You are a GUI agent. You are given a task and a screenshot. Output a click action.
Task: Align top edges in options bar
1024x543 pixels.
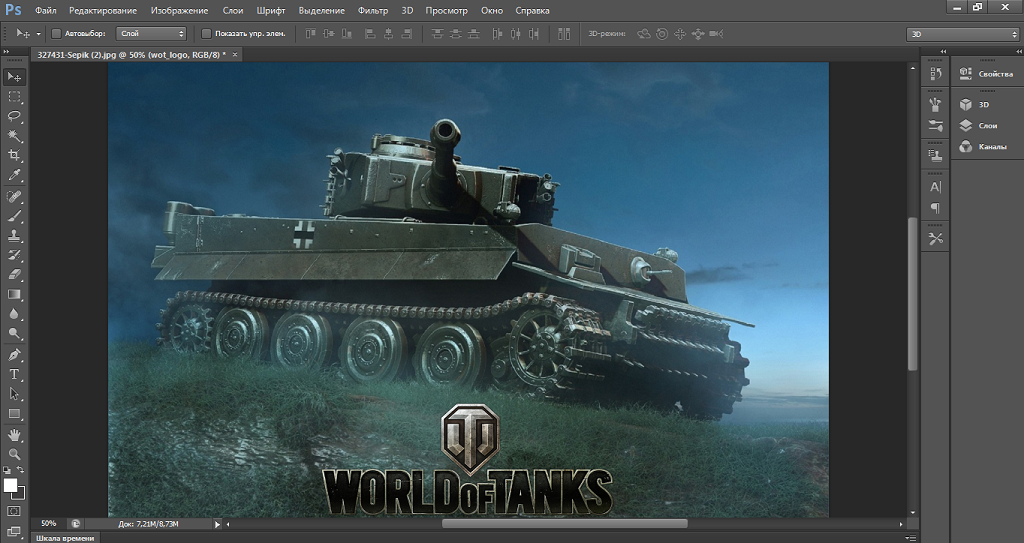[x=311, y=33]
